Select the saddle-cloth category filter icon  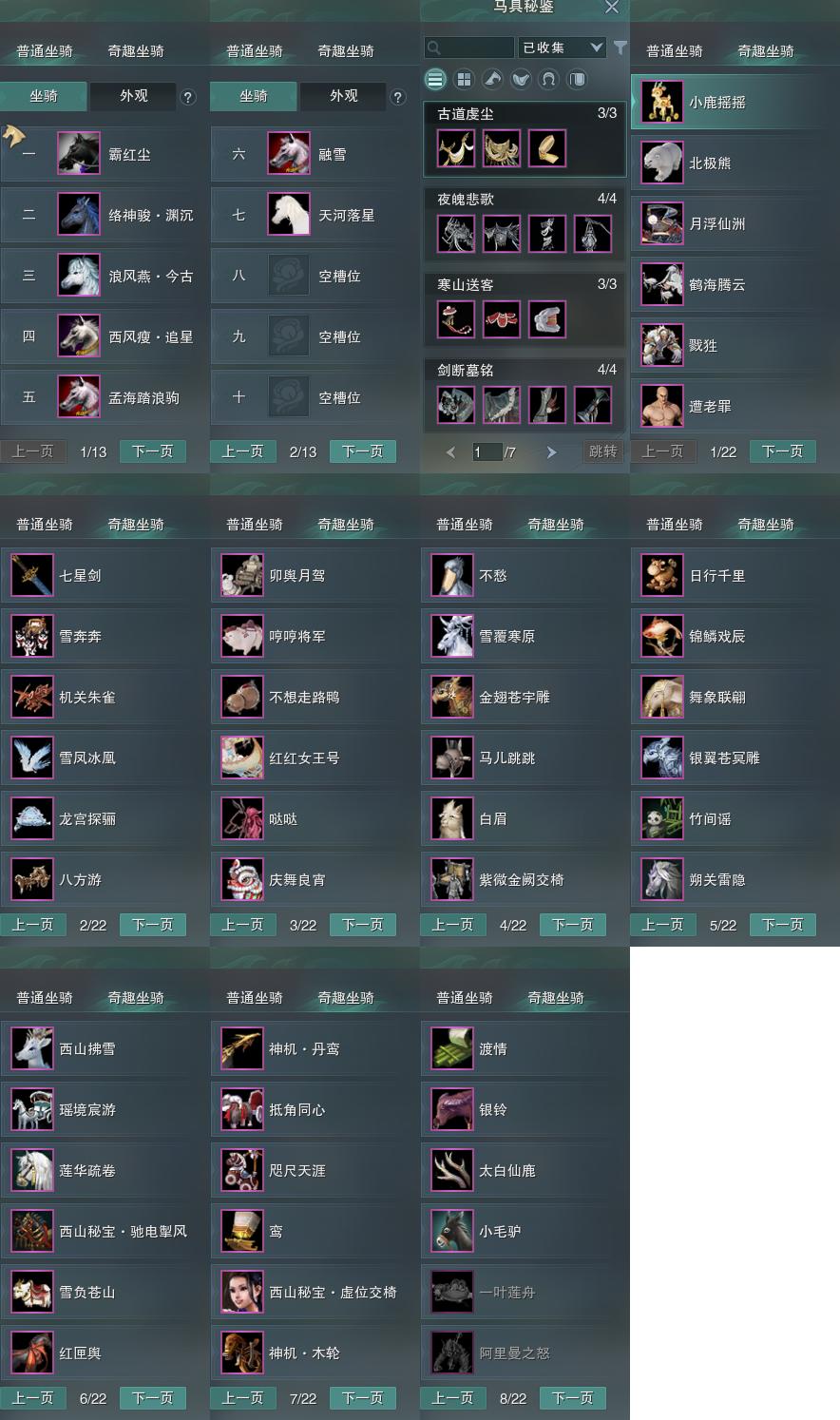tap(577, 79)
